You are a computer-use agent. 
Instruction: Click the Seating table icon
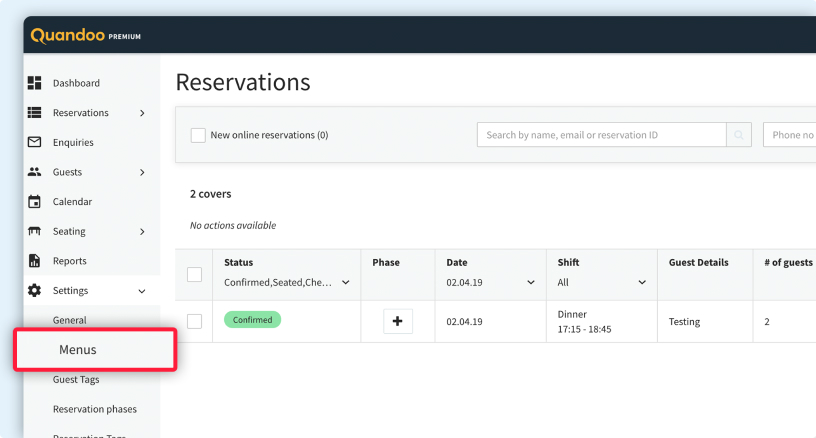coord(34,231)
